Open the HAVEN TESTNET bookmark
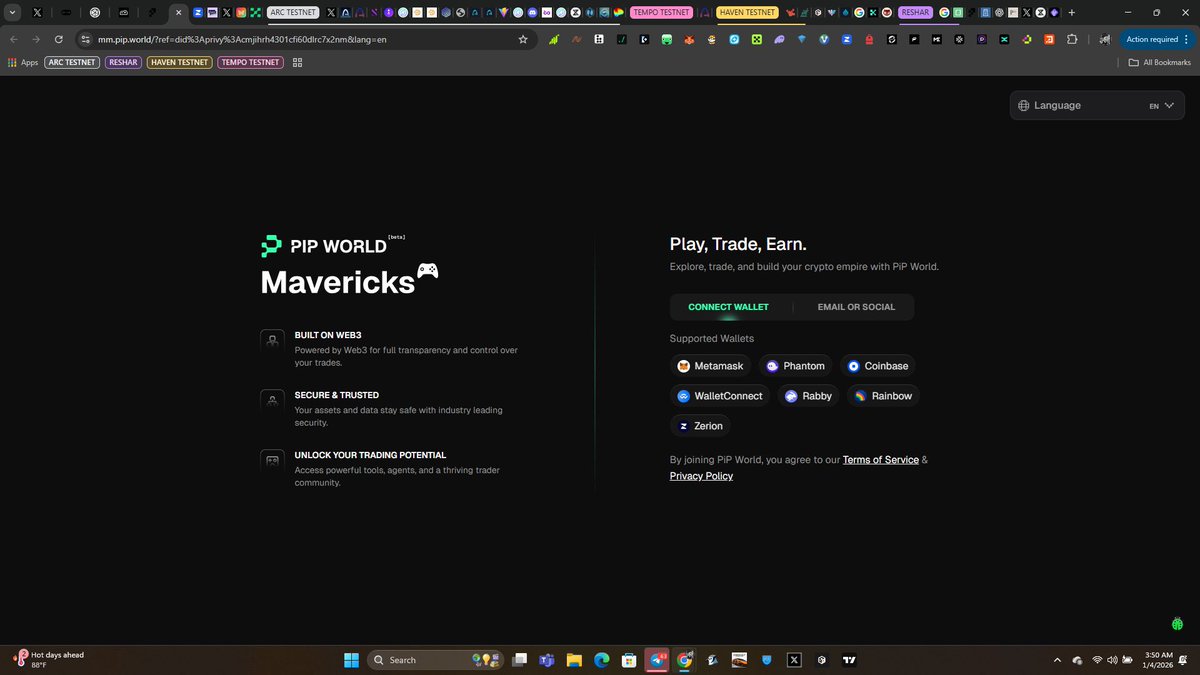Image resolution: width=1200 pixels, height=675 pixels. [179, 62]
